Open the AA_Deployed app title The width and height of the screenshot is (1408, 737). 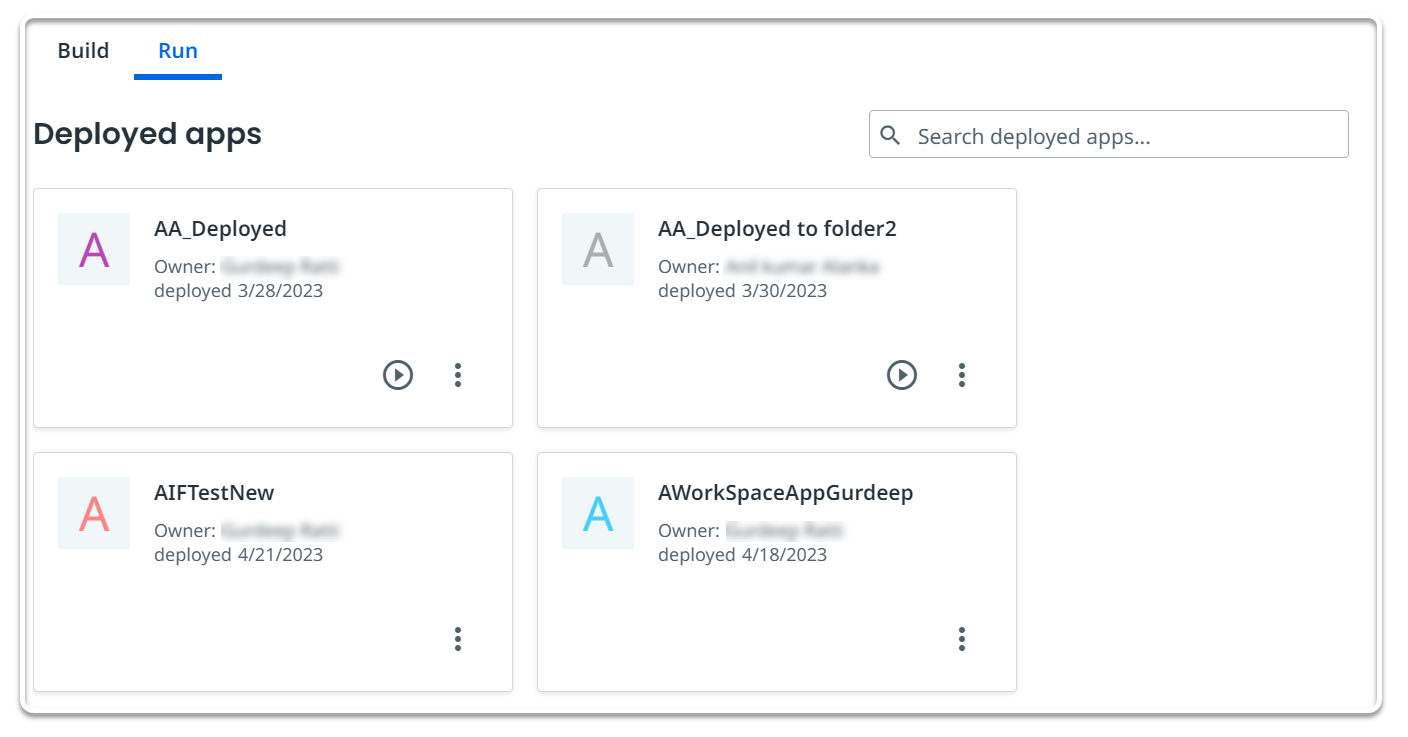point(220,229)
